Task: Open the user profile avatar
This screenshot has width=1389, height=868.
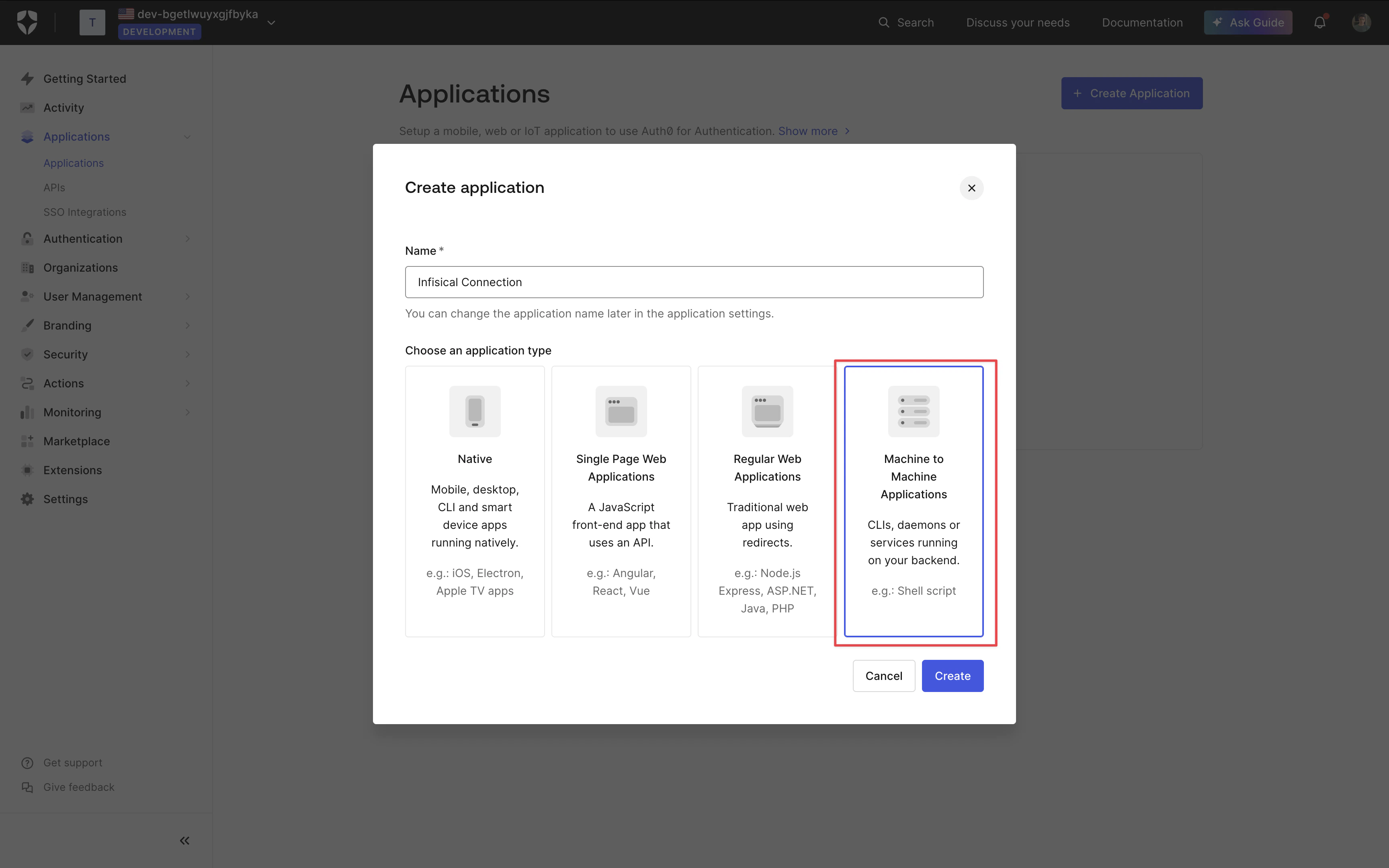Action: coord(1361,23)
